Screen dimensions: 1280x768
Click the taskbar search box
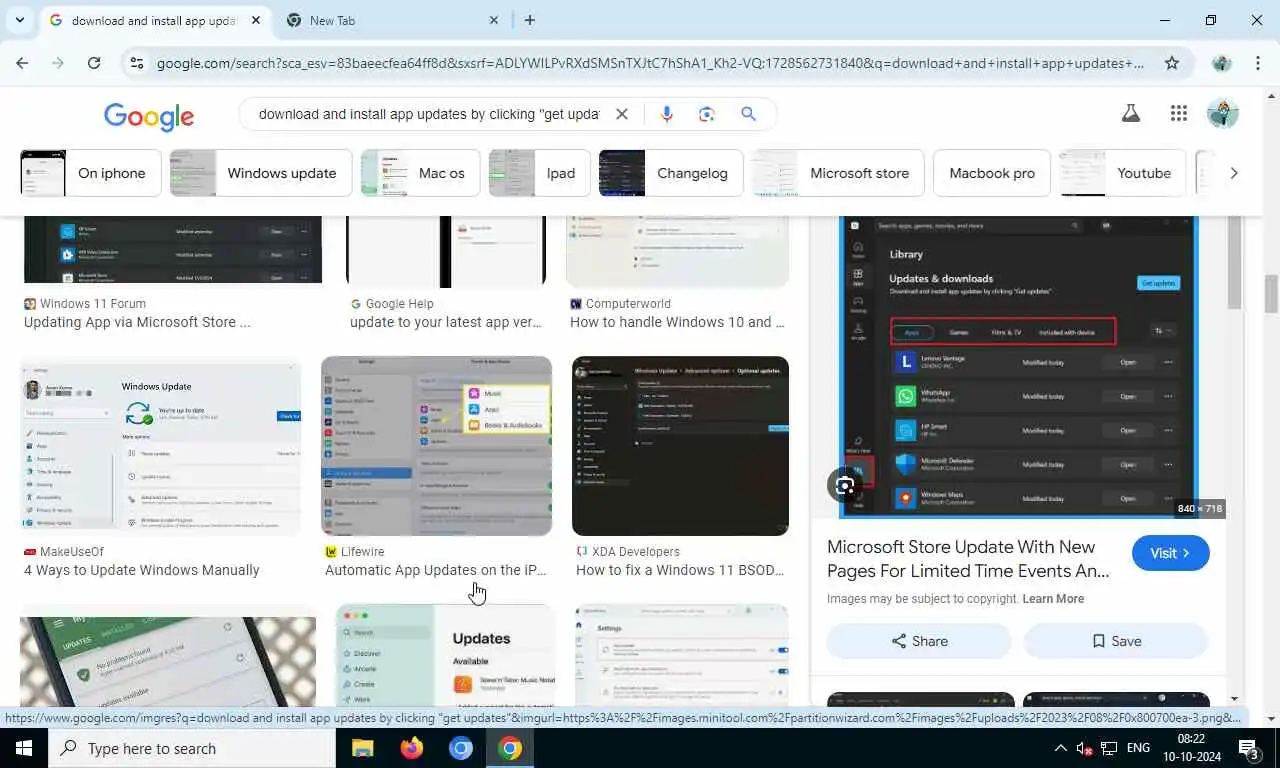pyautogui.click(x=192, y=748)
